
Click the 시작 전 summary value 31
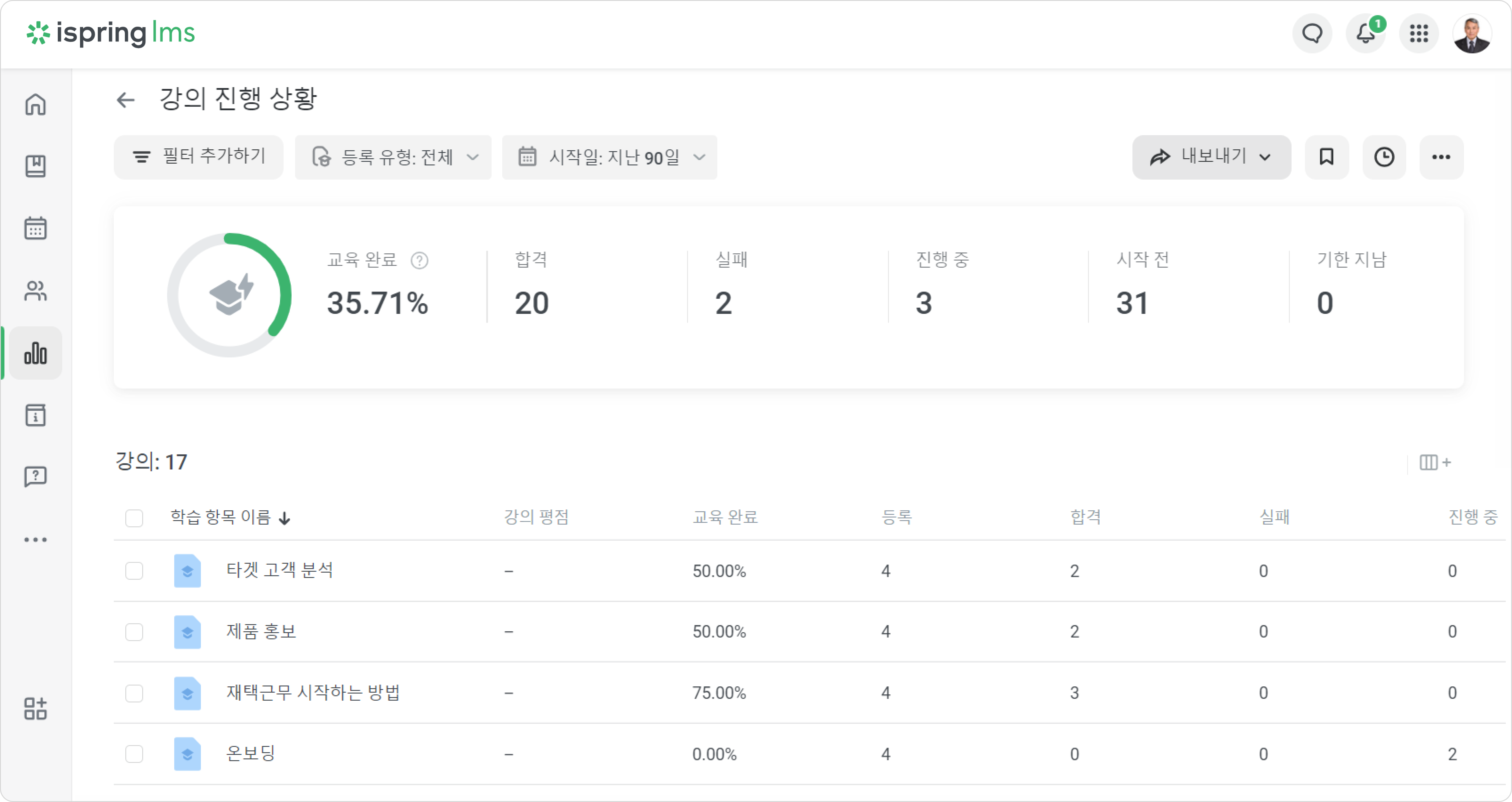click(1132, 304)
